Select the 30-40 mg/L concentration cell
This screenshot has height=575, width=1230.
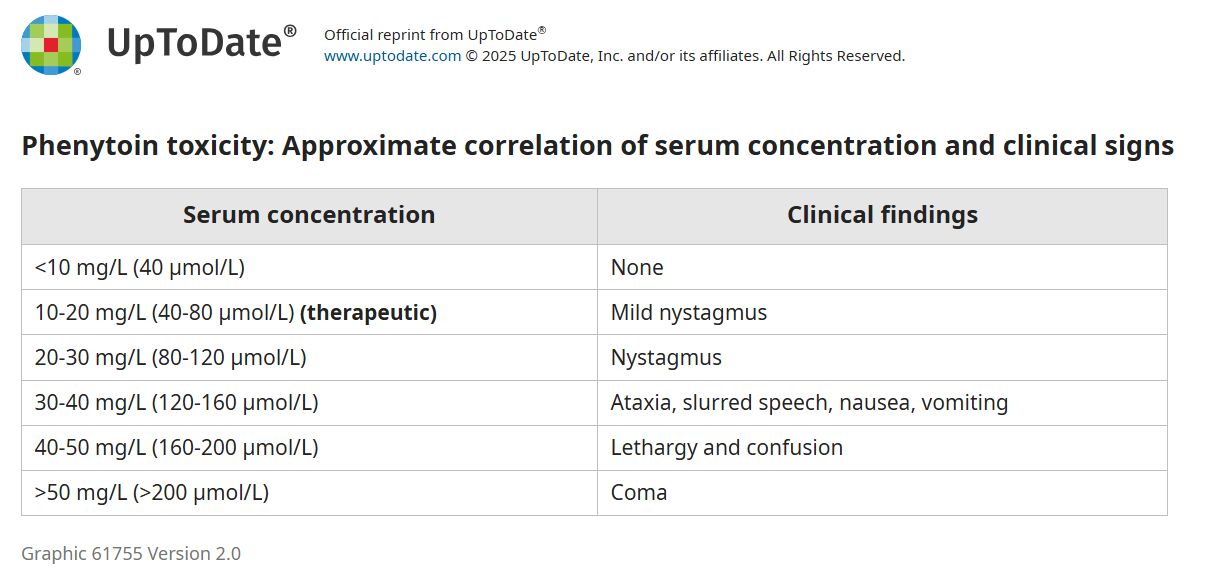[176, 403]
